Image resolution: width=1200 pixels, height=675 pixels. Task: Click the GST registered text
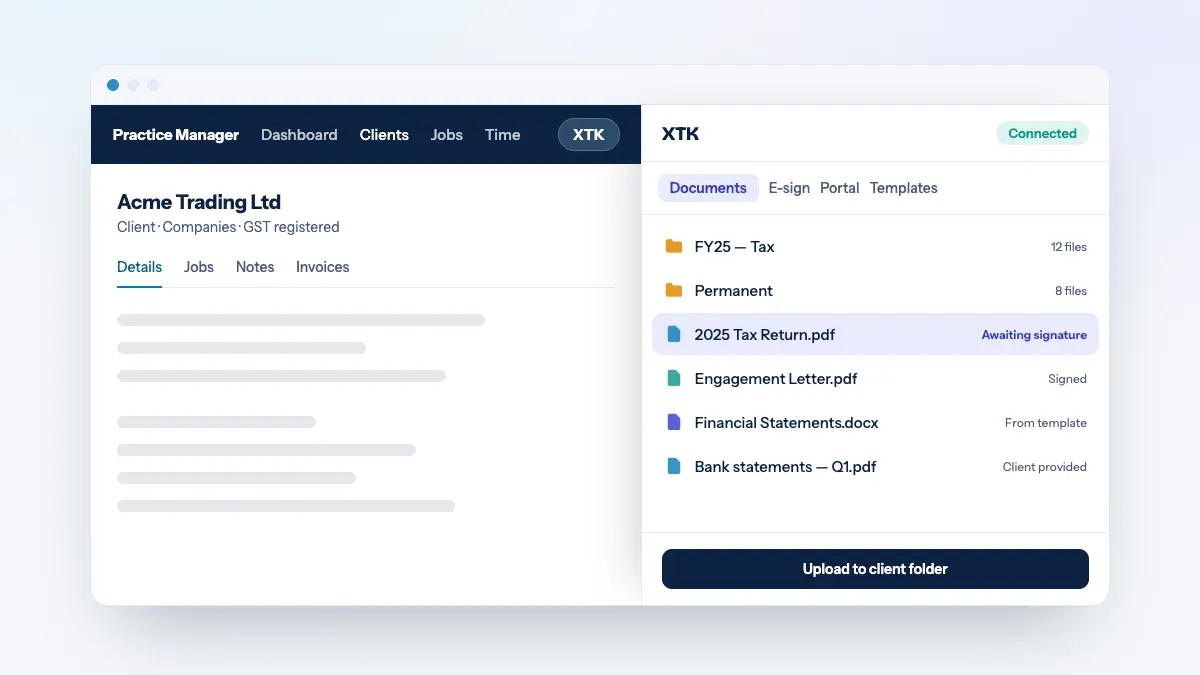(x=291, y=227)
